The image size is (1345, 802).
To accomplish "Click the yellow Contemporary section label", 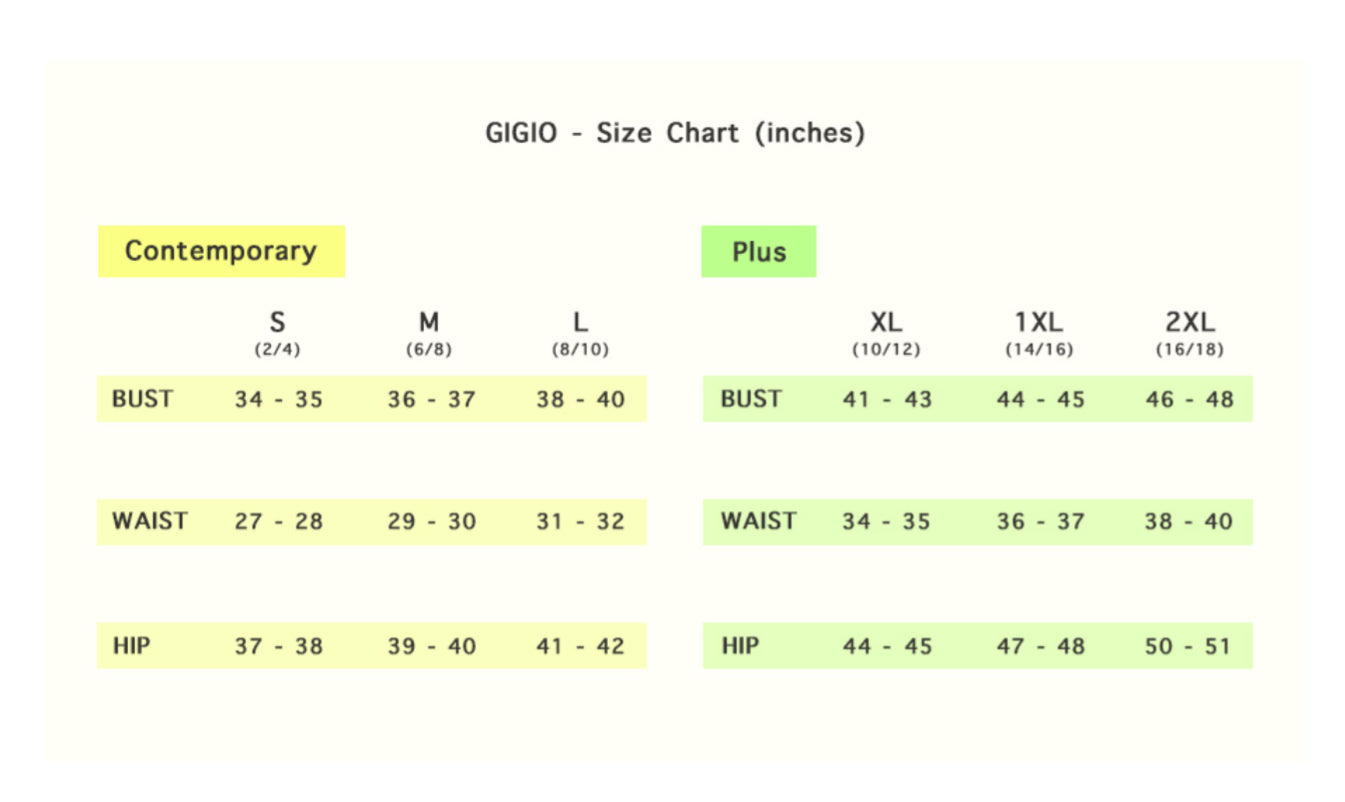I will (221, 251).
